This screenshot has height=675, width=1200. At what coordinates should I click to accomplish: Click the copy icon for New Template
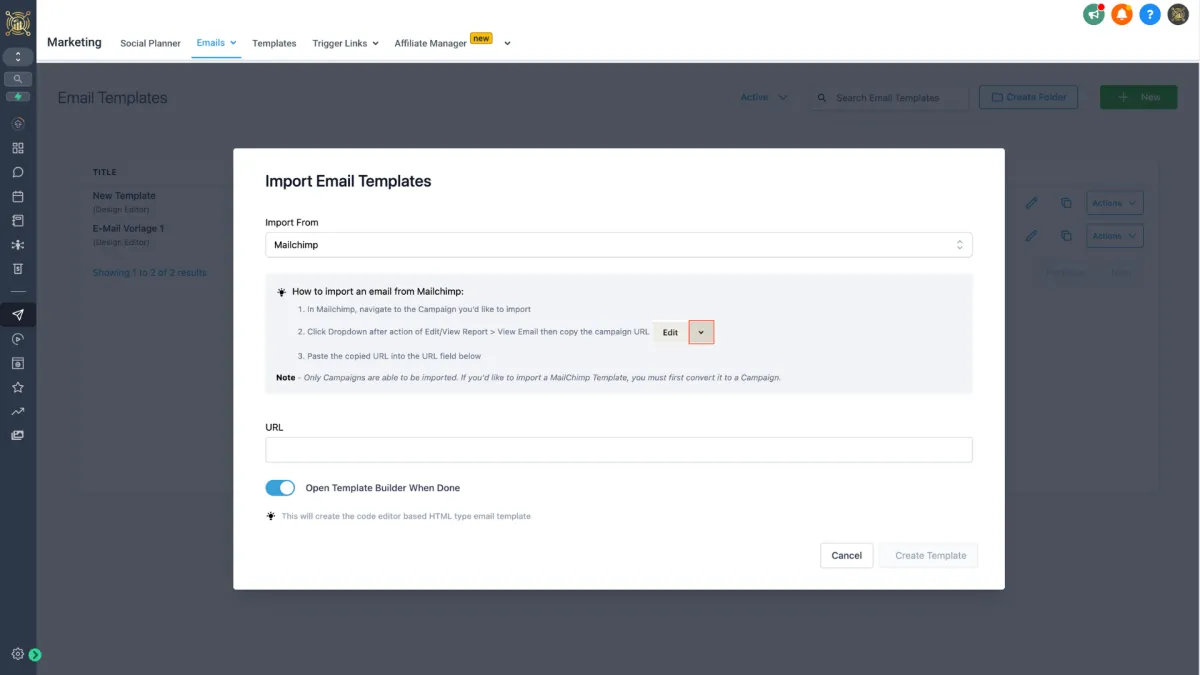(x=1066, y=203)
